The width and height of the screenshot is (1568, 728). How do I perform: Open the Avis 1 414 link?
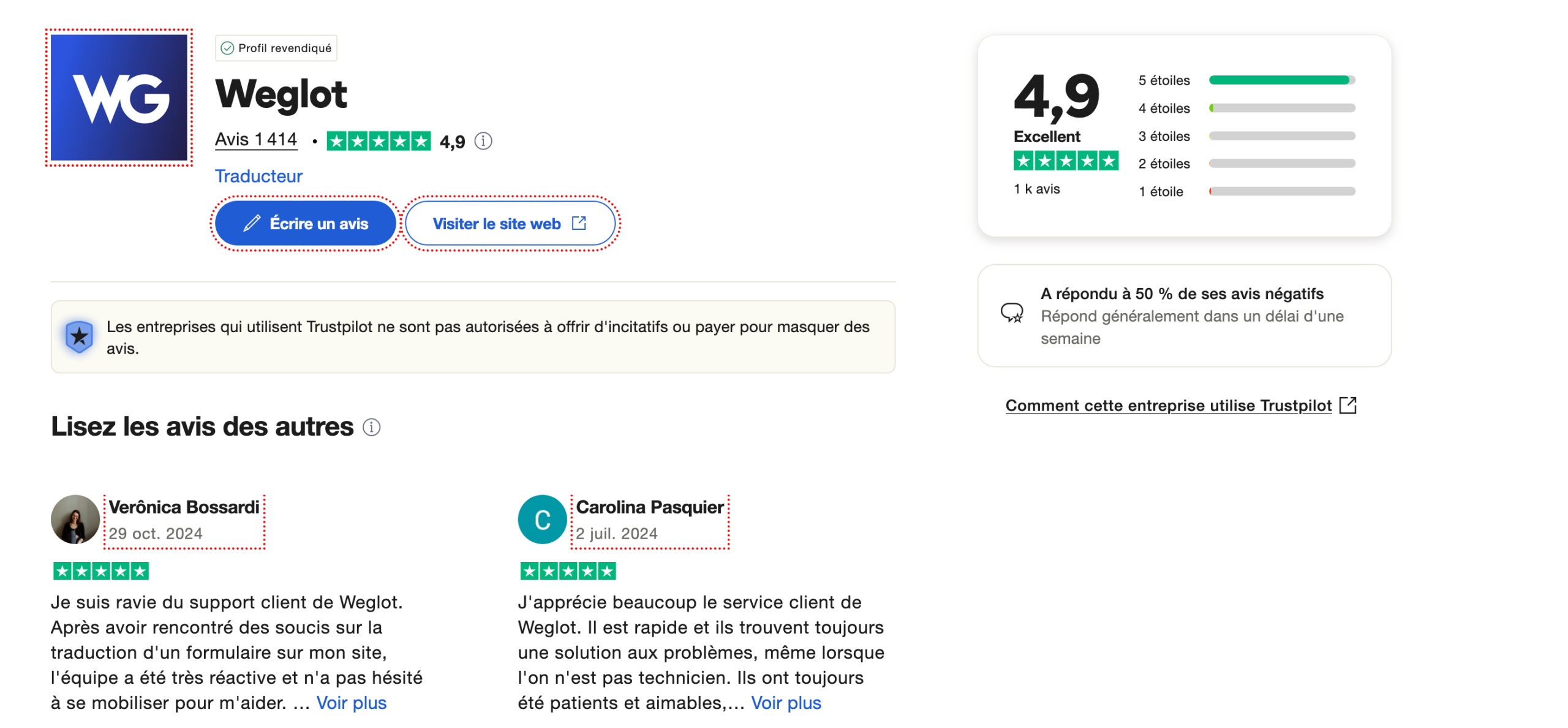pyautogui.click(x=255, y=139)
